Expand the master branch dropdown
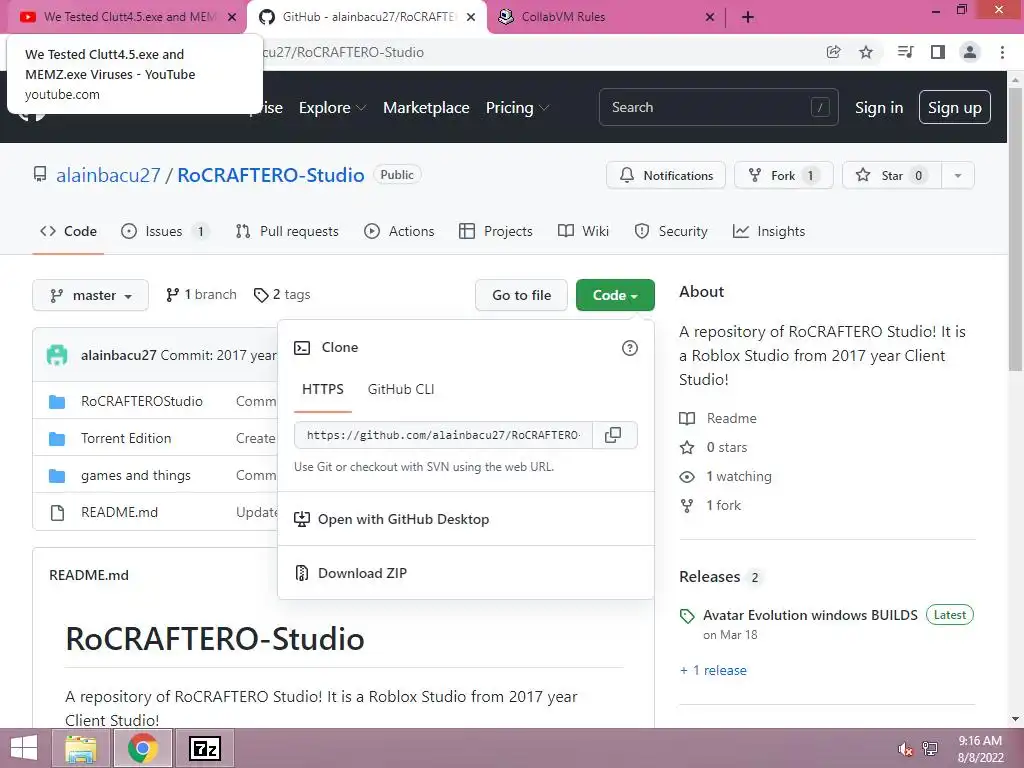Image resolution: width=1024 pixels, height=768 pixels. [x=90, y=295]
